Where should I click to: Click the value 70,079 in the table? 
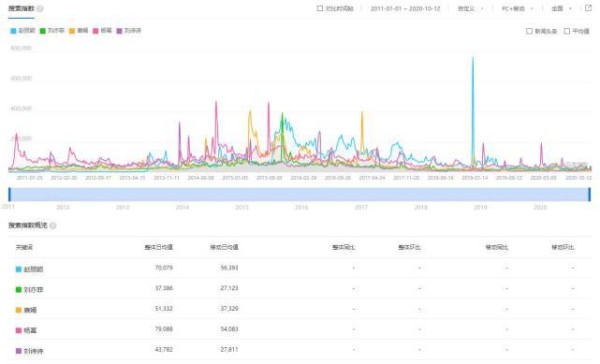(164, 268)
